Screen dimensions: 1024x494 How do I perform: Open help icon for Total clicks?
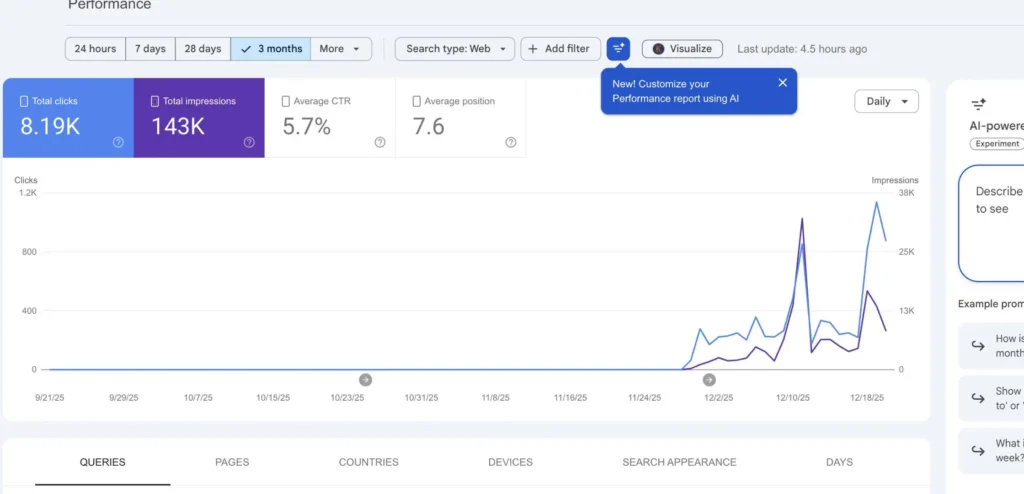pos(118,142)
